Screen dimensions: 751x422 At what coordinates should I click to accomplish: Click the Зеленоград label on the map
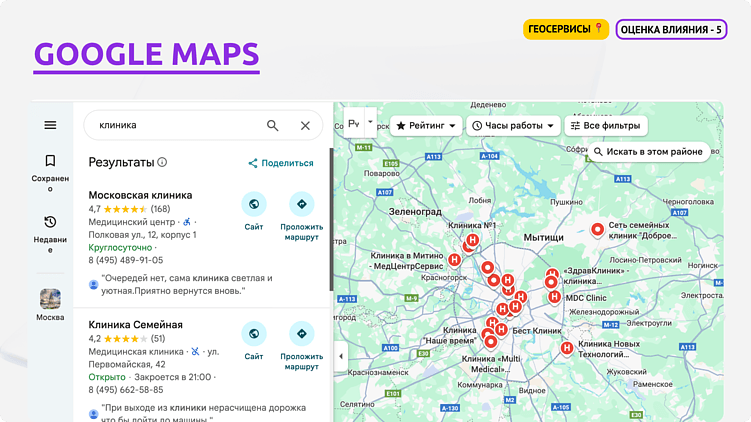click(x=415, y=211)
